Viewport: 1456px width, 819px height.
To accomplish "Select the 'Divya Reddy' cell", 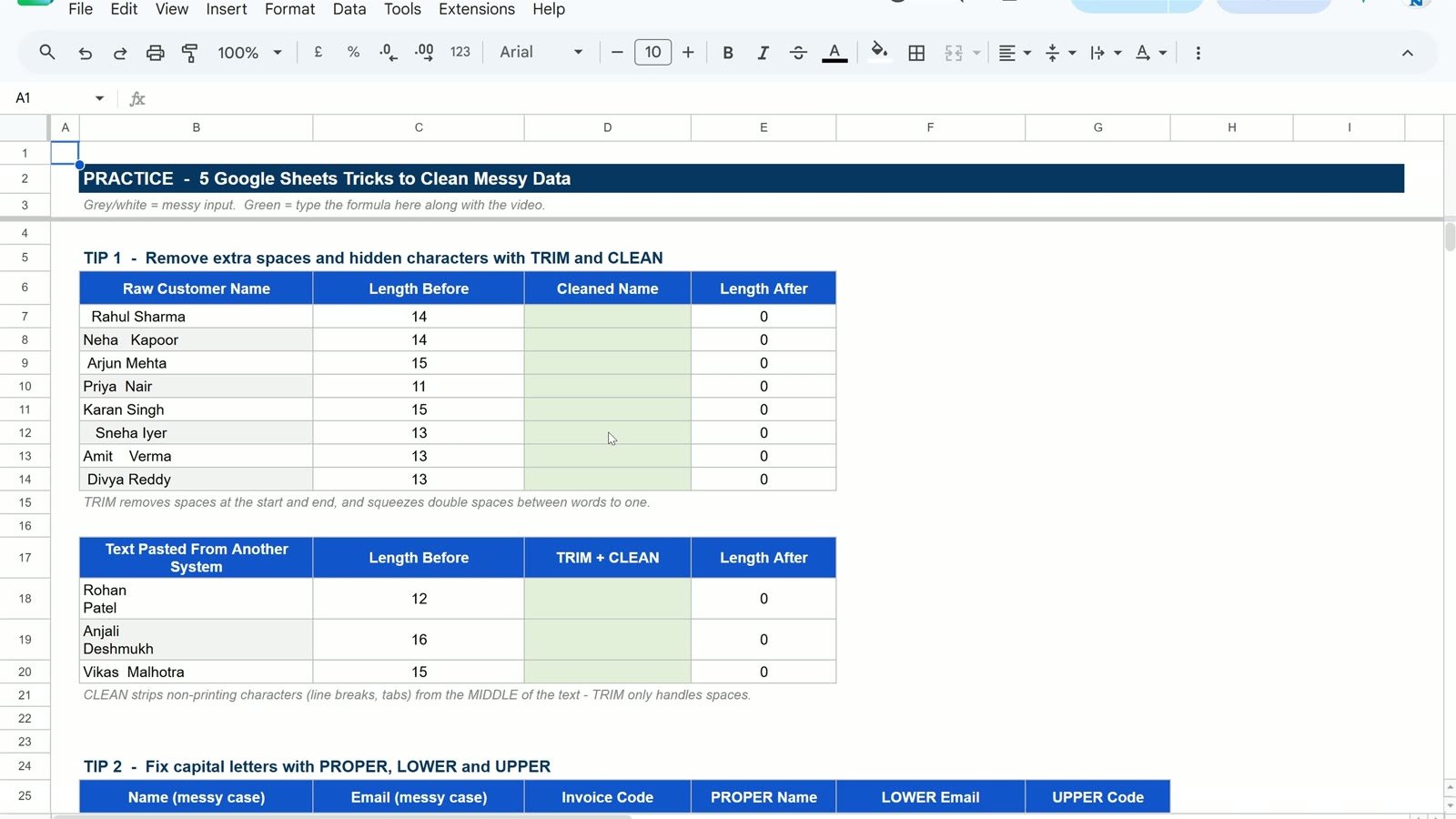I will coord(196,479).
